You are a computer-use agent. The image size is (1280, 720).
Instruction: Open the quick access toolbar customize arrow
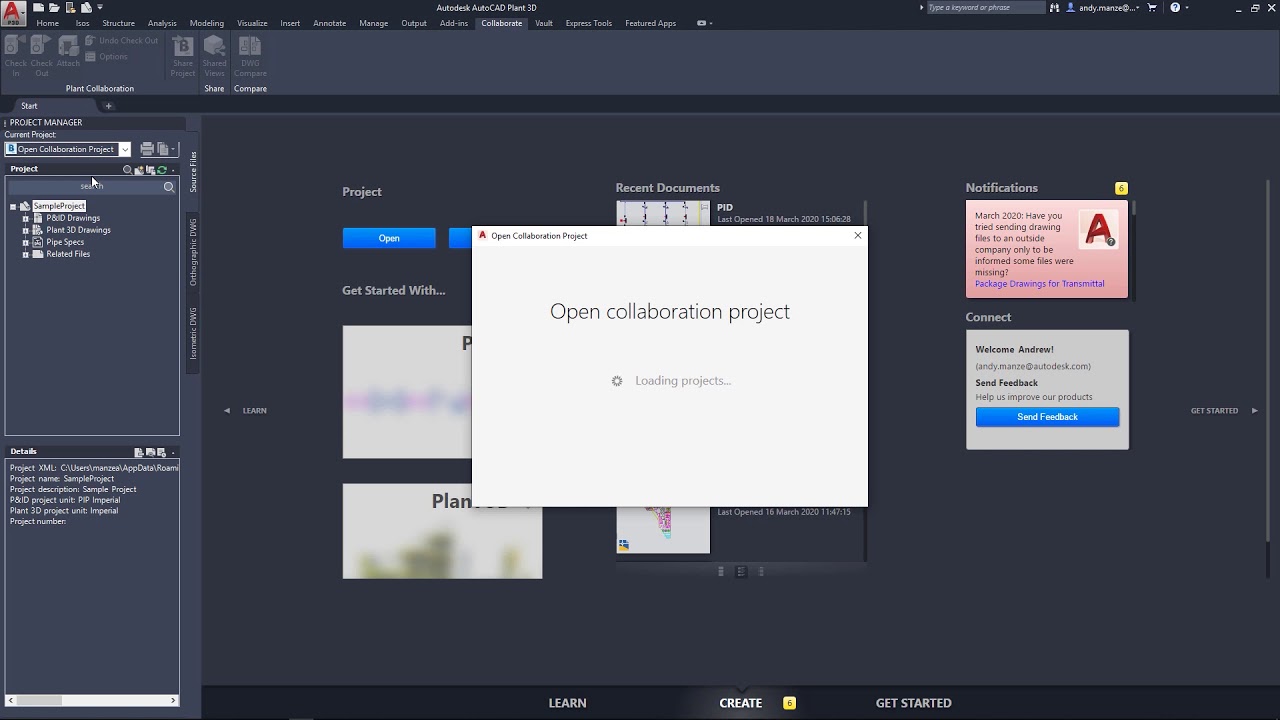coord(100,8)
